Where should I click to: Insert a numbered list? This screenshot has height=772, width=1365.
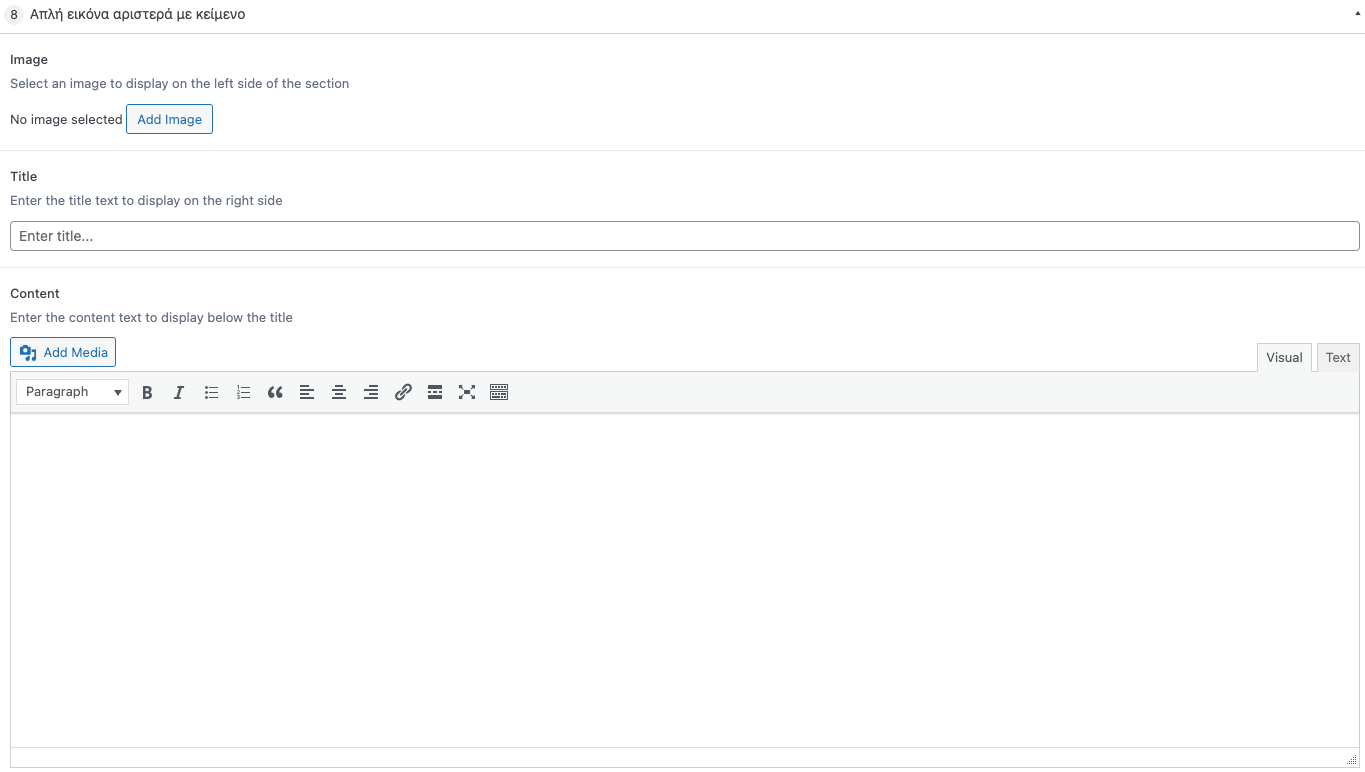(x=243, y=392)
